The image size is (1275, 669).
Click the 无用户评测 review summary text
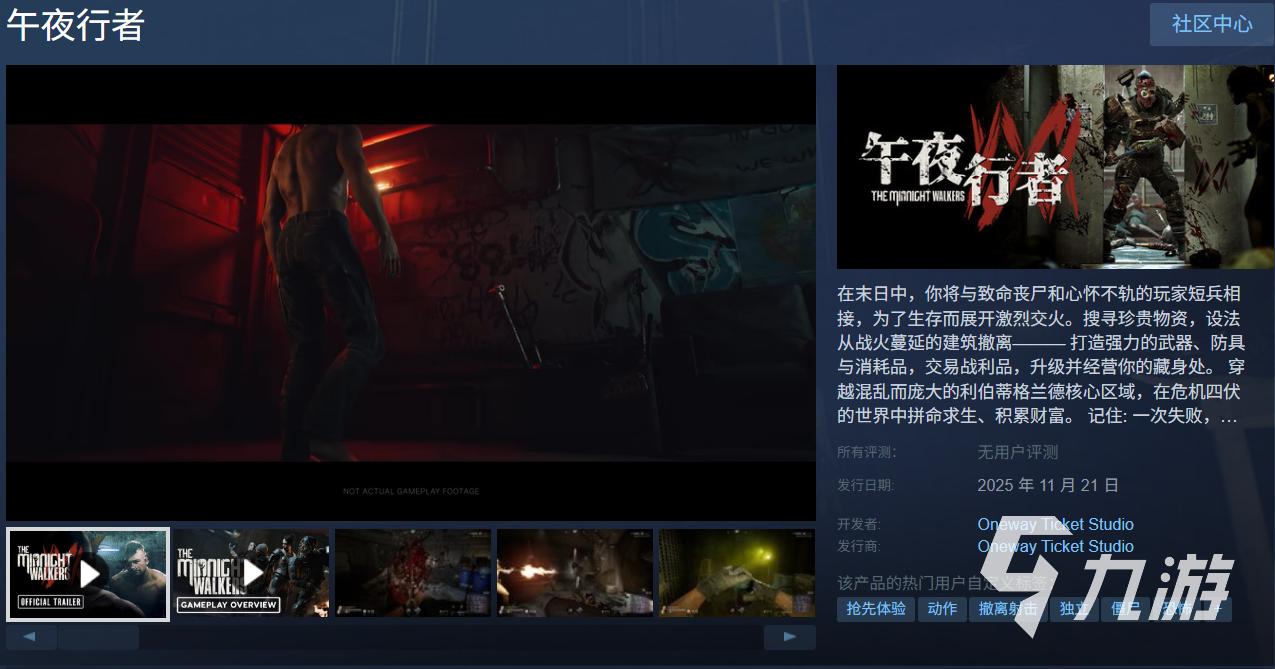pos(1017,452)
